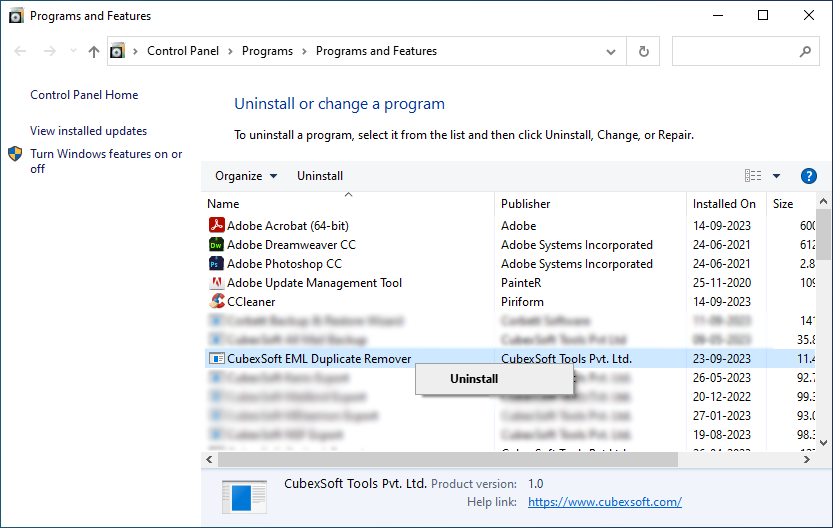833x528 pixels.
Task: Click the 19-08-2023 installed date cell
Action: point(722,435)
